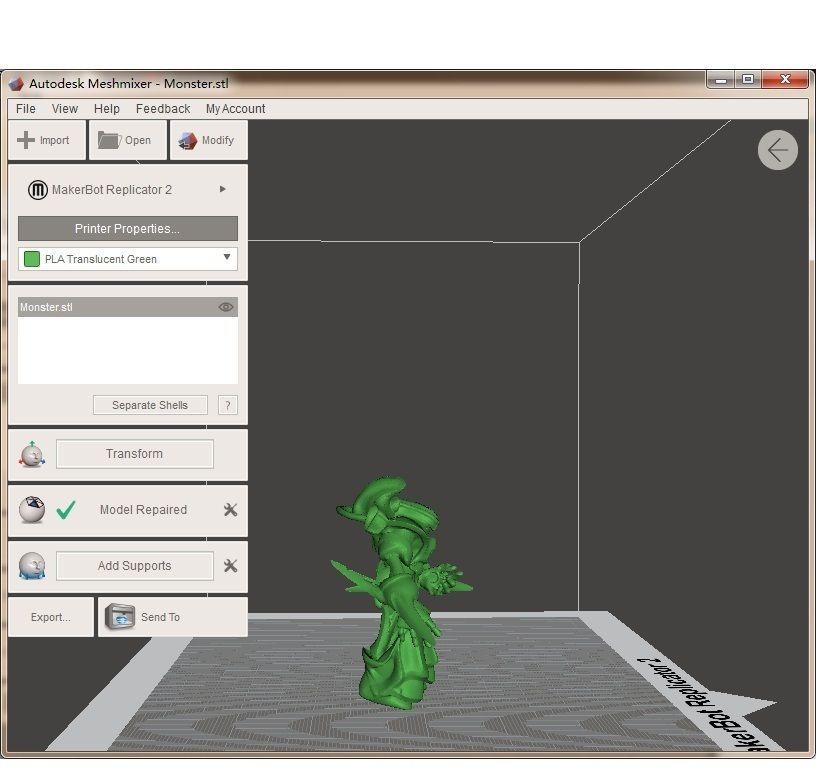Click the question mark help button
Viewport: 816px width, 779px height.
[228, 405]
